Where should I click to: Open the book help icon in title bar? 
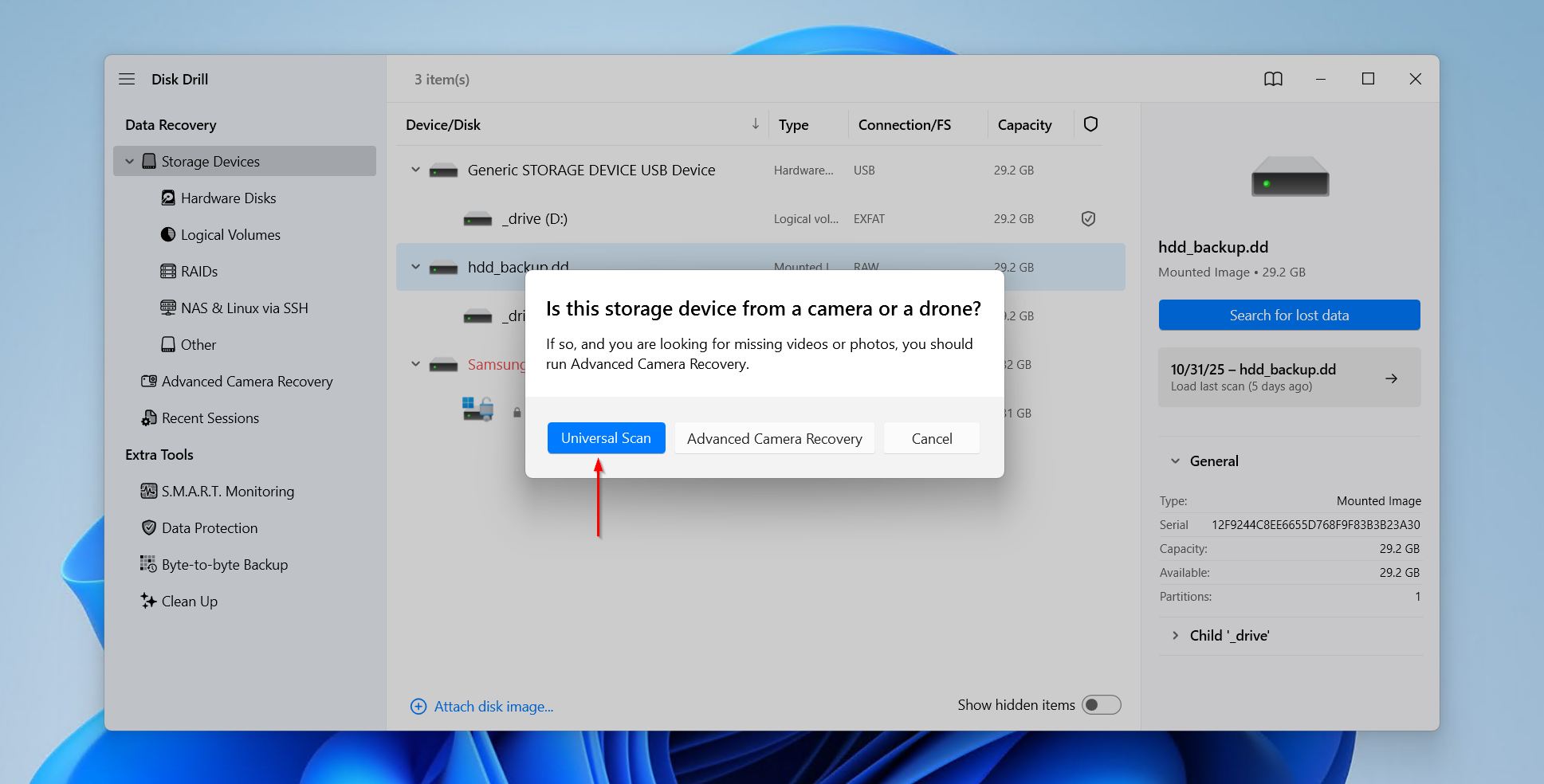pos(1273,79)
